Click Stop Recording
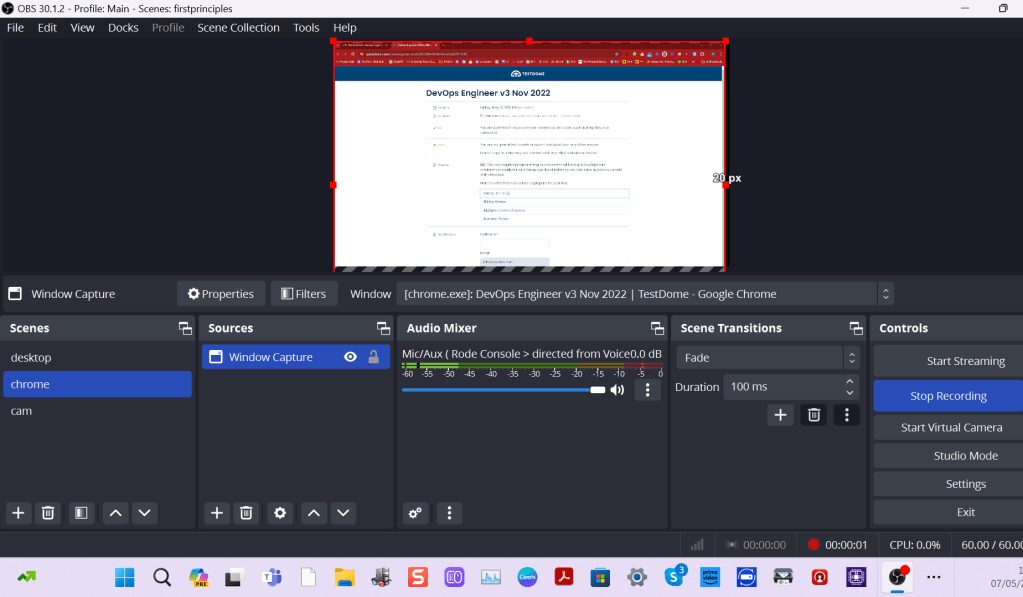Viewport: 1023px width, 597px height. pyautogui.click(x=948, y=396)
